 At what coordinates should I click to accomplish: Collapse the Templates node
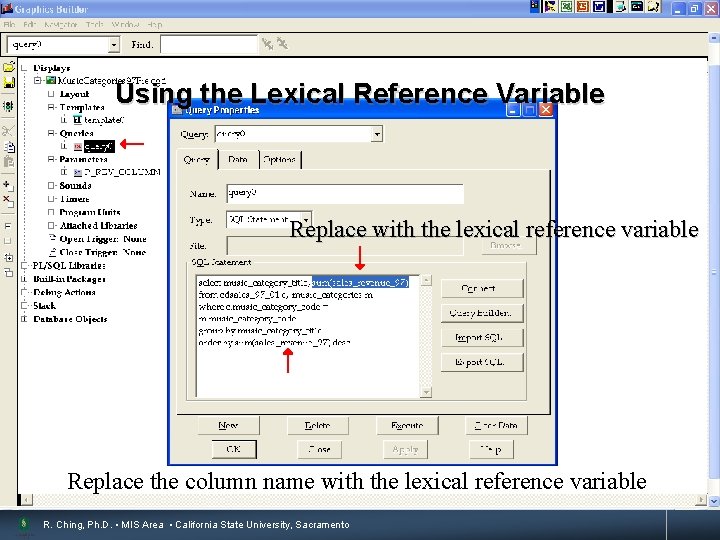(51, 107)
